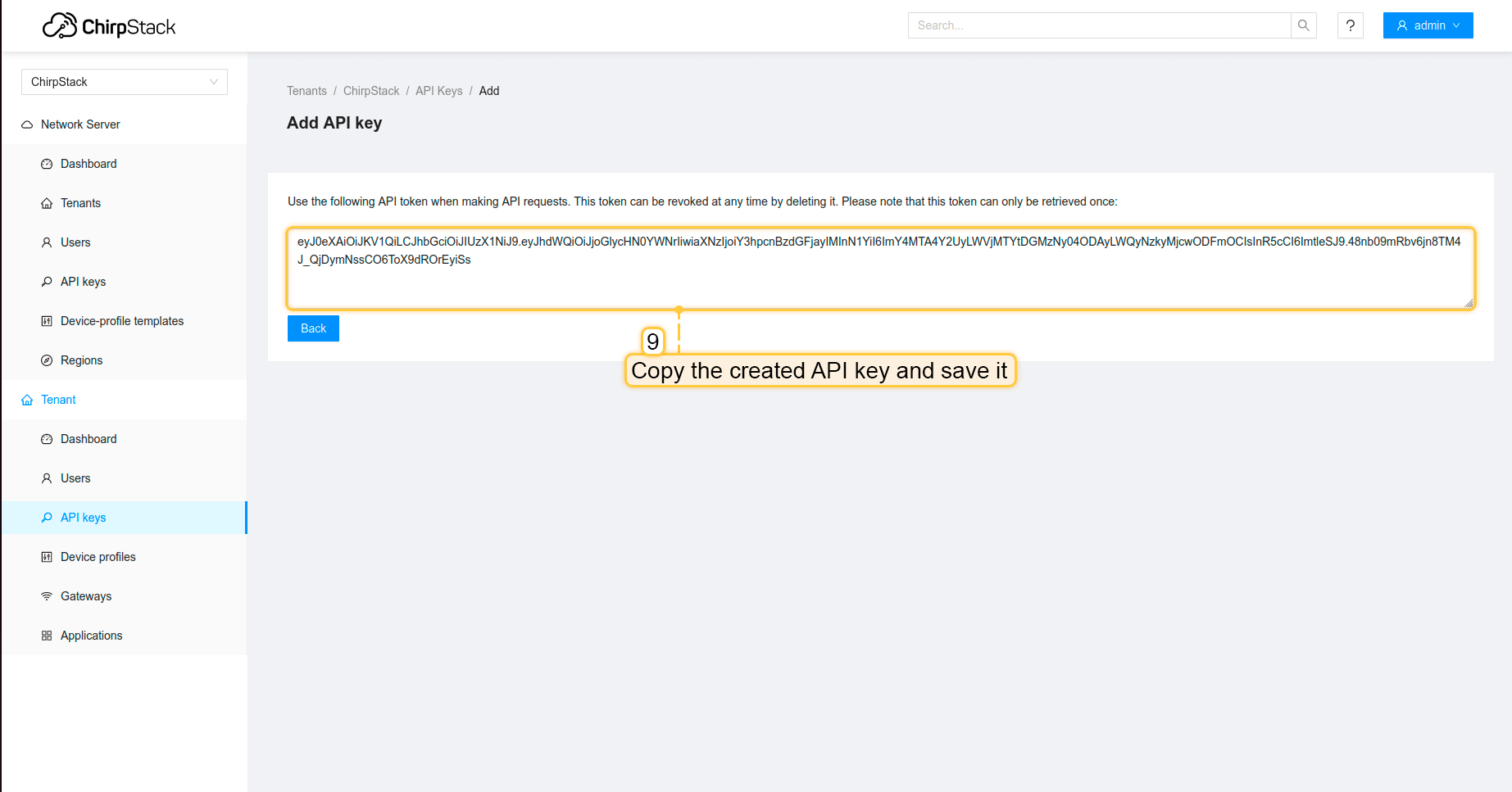The width and height of the screenshot is (1512, 792).
Task: Click the Device profiles icon in sidebar
Action: 47,557
